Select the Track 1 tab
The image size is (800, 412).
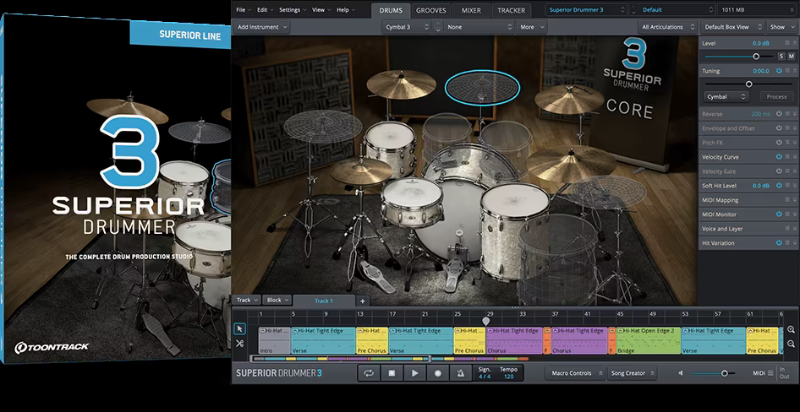tap(323, 301)
